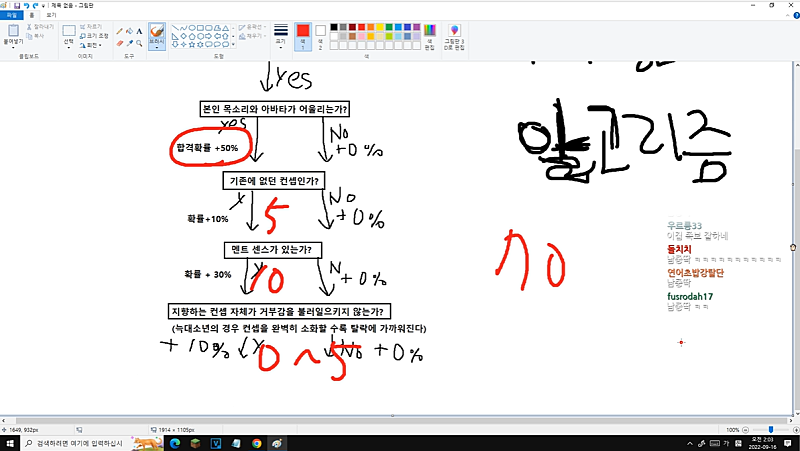Click the Undo arrow in quick access toolbar
This screenshot has height=451, width=800.
(26, 5)
